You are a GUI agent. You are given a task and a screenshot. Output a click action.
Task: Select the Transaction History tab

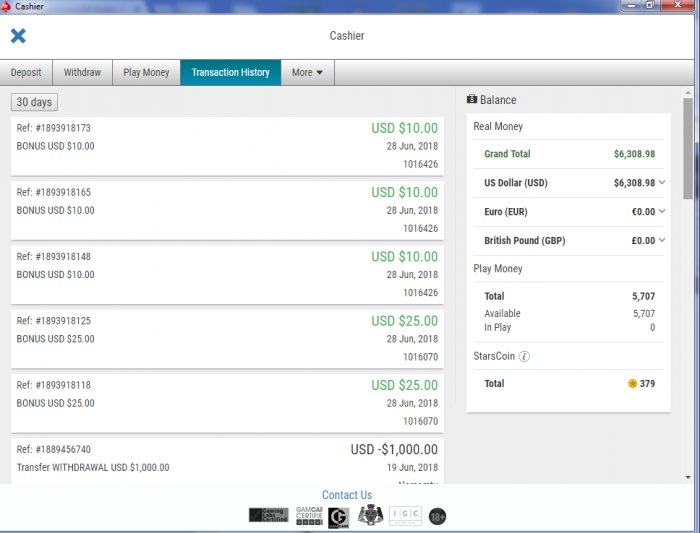230,72
